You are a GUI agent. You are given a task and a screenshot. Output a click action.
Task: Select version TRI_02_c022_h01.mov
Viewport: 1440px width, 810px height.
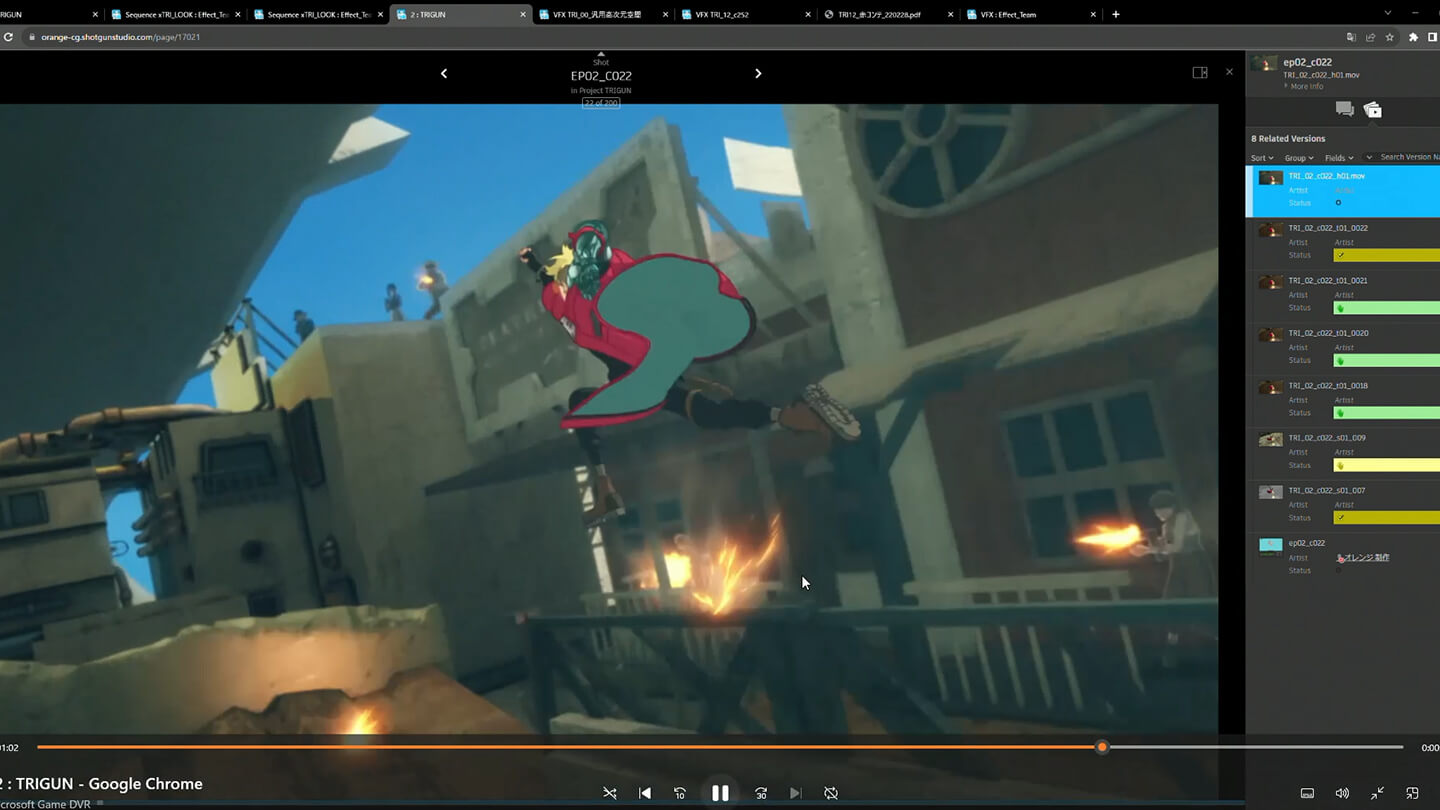1343,191
